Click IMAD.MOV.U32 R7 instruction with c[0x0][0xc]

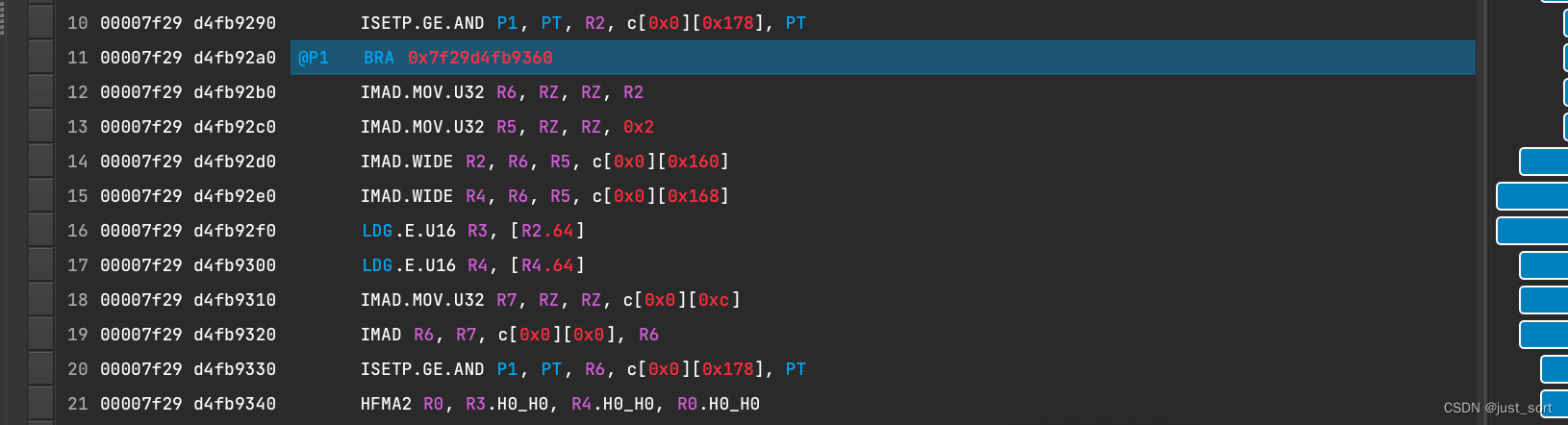550,300
